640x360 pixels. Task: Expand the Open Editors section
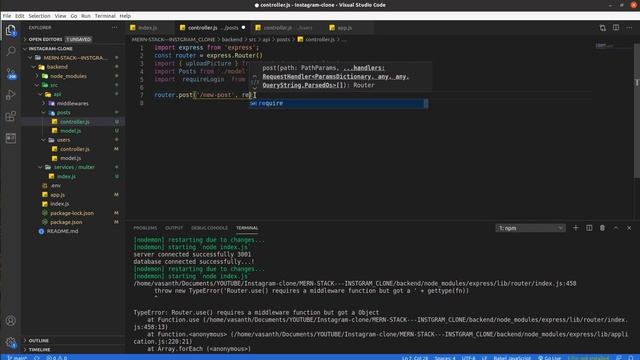(x=73, y=39)
